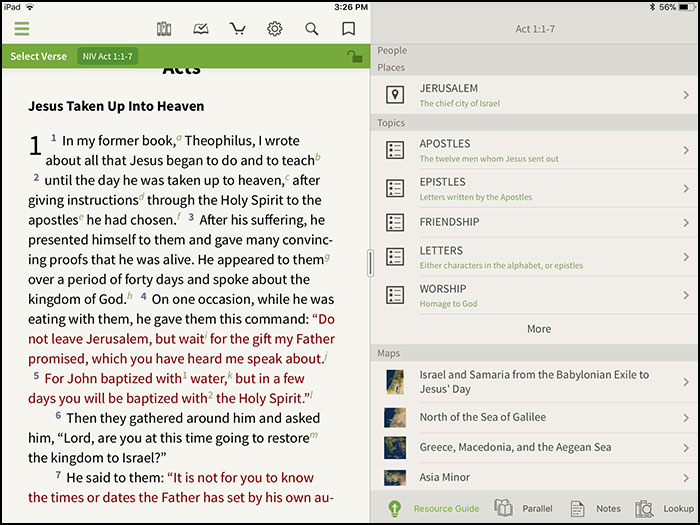Open EPISTLES topic entry
This screenshot has height=525, width=700.
coord(535,188)
